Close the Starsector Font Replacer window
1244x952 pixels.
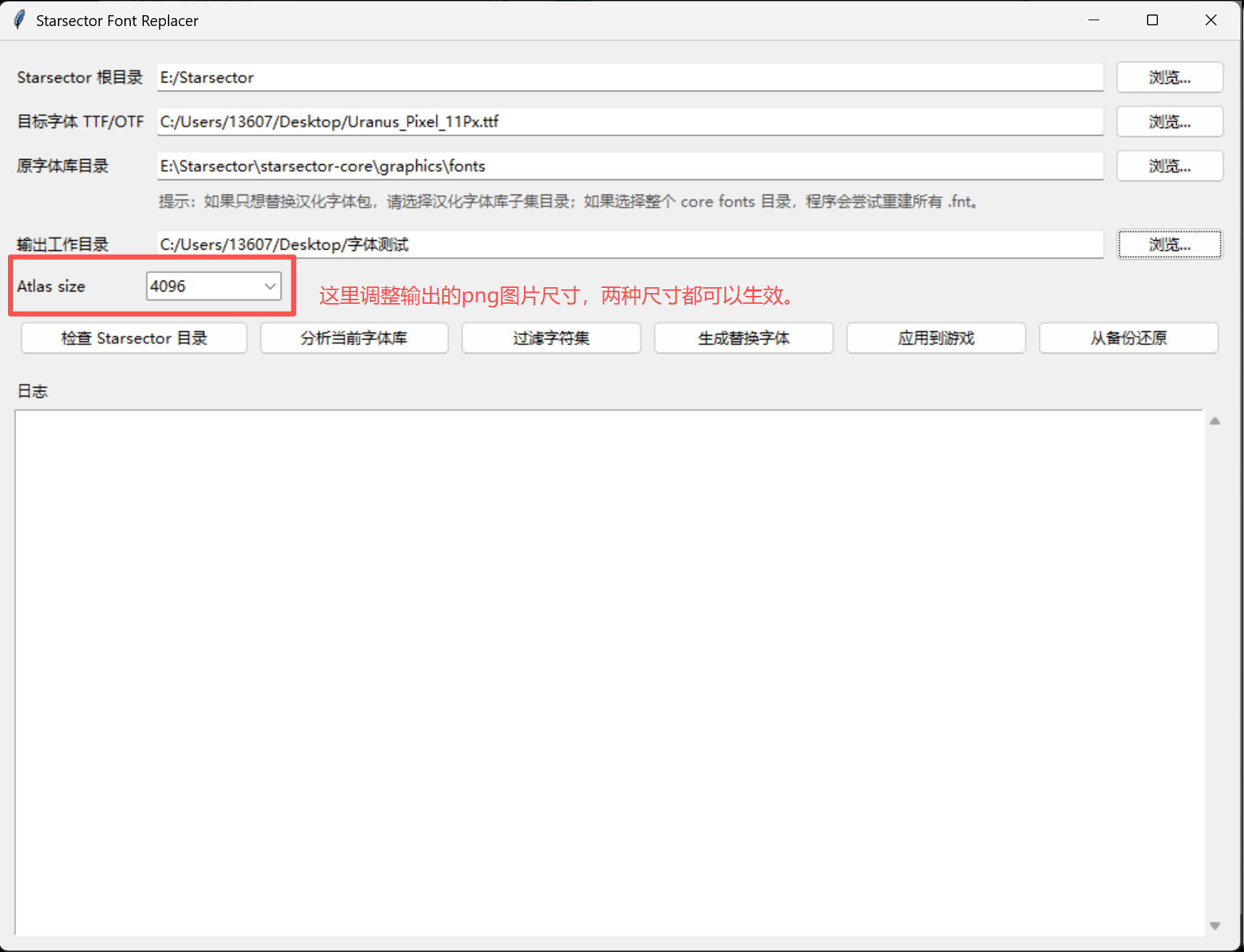click(x=1211, y=20)
